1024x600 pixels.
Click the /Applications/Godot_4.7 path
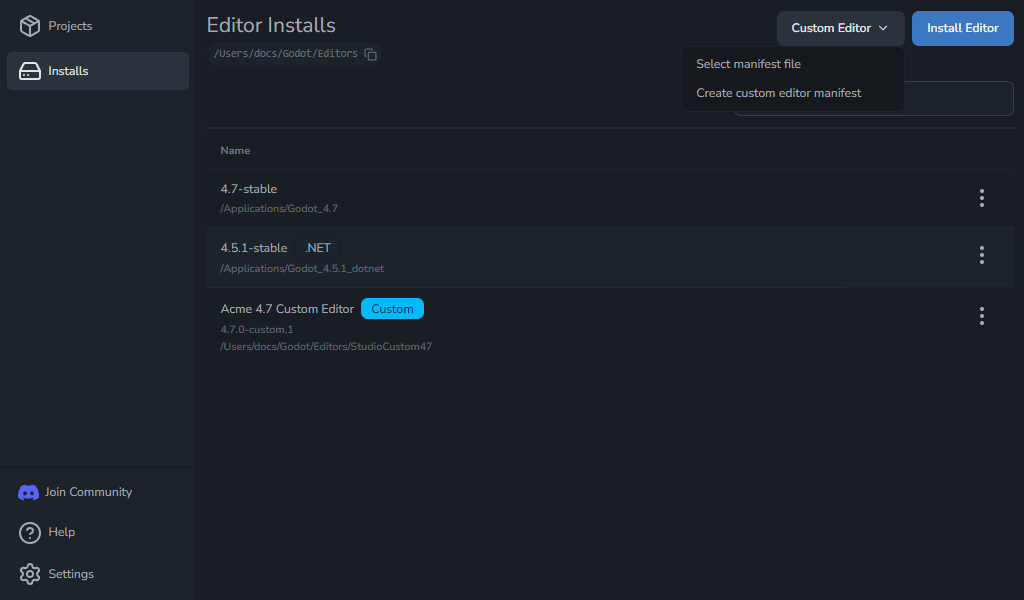[279, 209]
